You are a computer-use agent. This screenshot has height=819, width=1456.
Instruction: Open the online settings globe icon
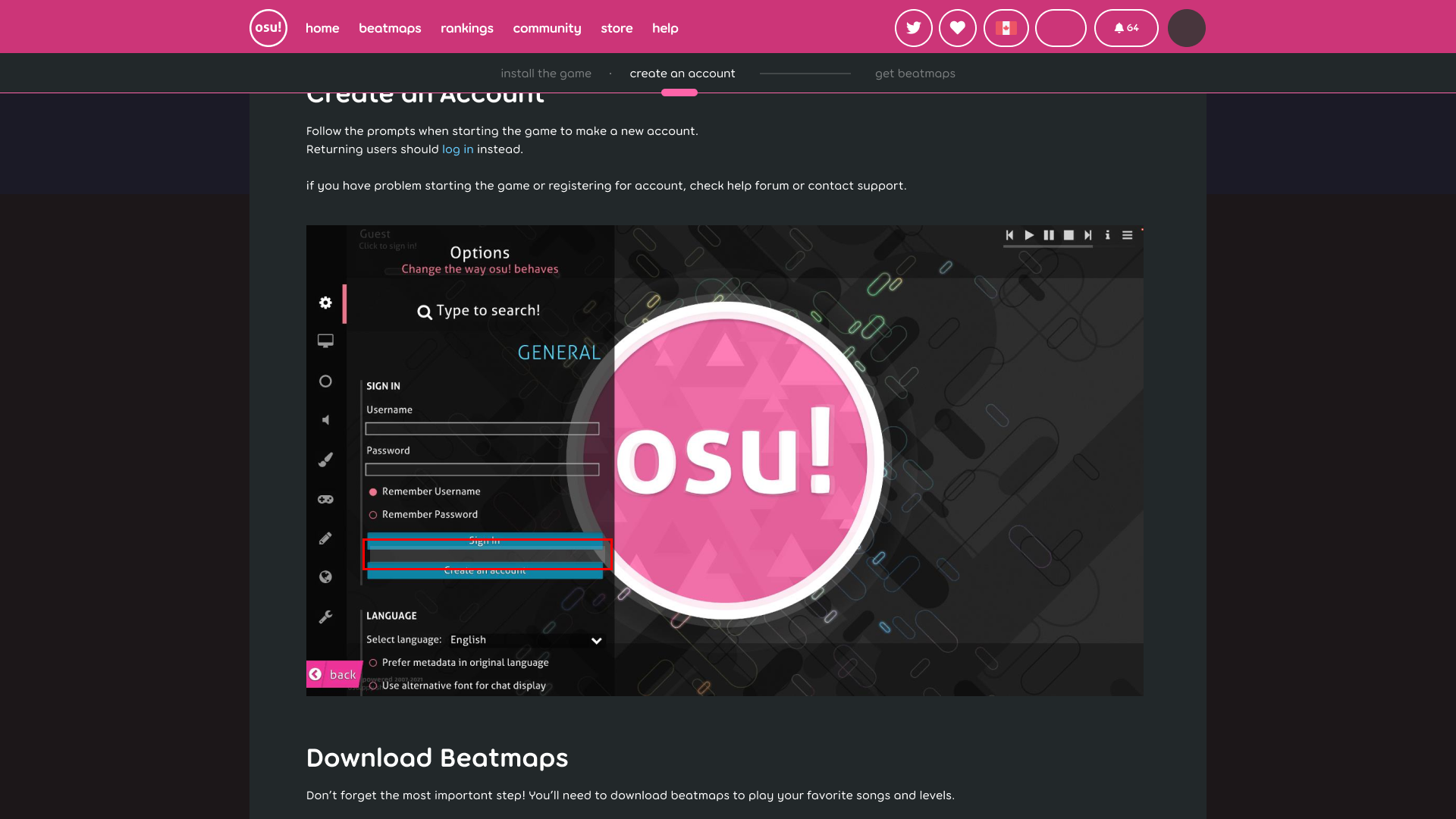(325, 577)
